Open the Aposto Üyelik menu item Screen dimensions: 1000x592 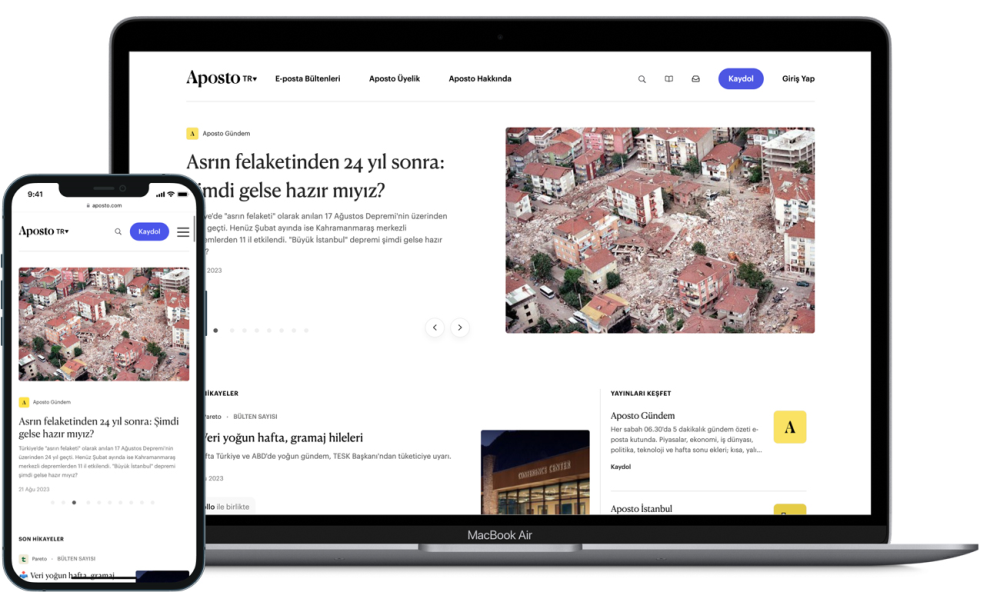pos(394,79)
